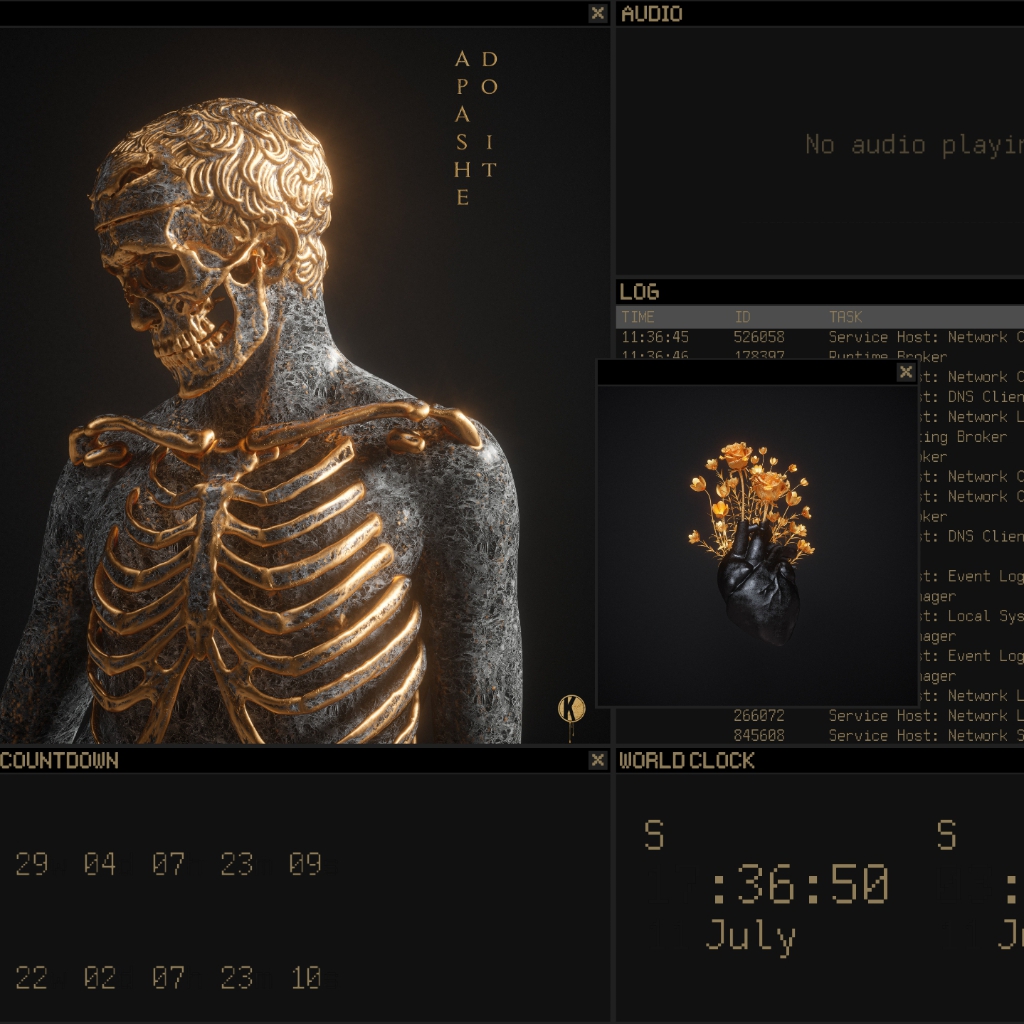Click the 10 seconds countdown value

(x=305, y=978)
